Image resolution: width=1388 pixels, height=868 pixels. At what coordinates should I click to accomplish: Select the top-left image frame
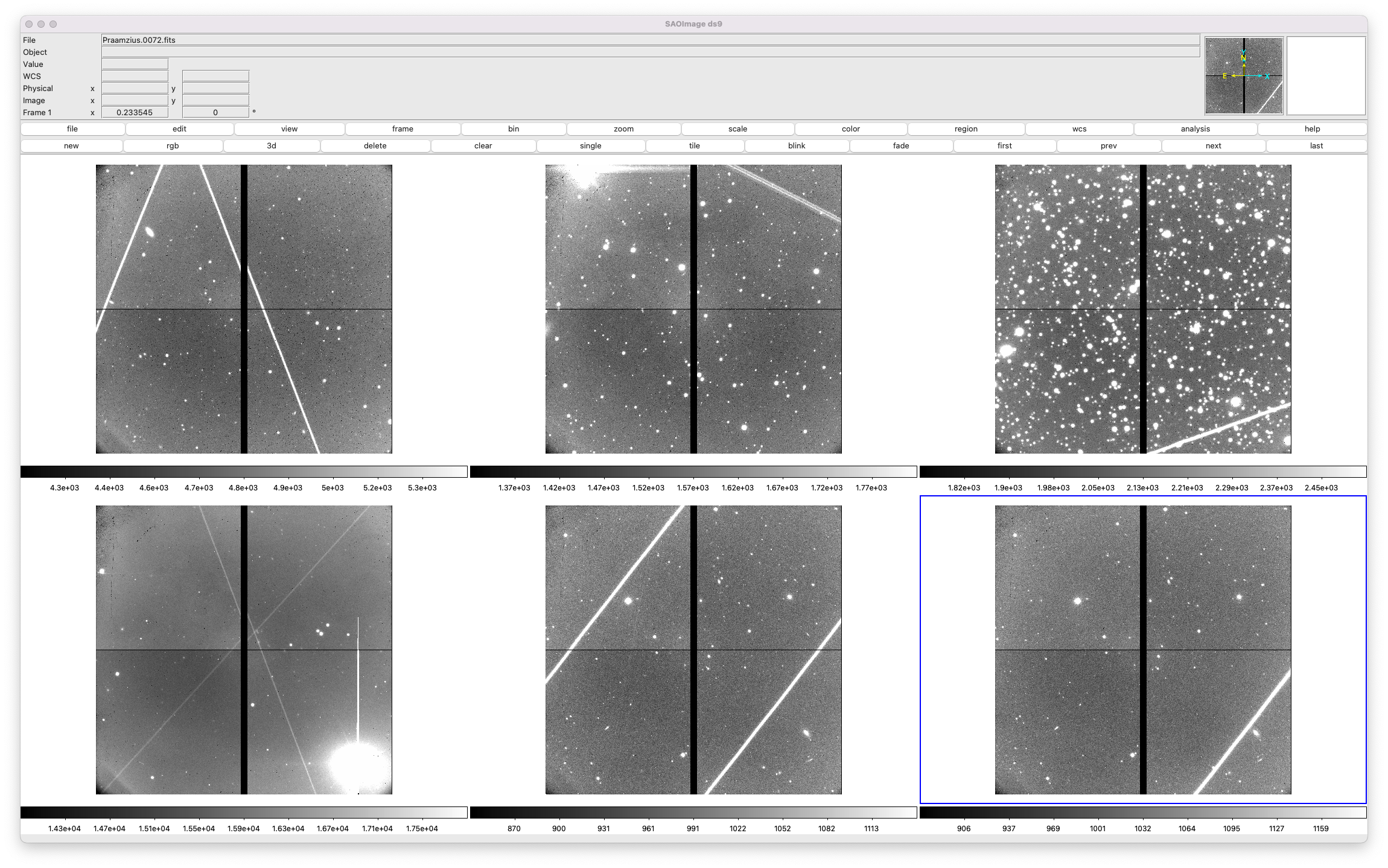244,309
